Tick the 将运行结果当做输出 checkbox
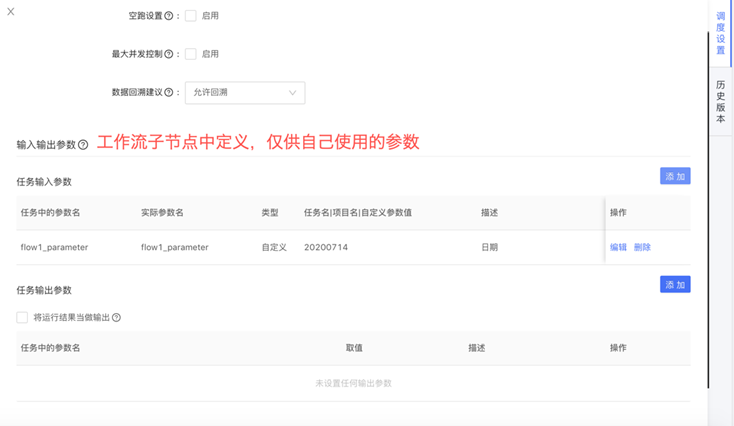Viewport: 734px width, 426px height. point(22,317)
